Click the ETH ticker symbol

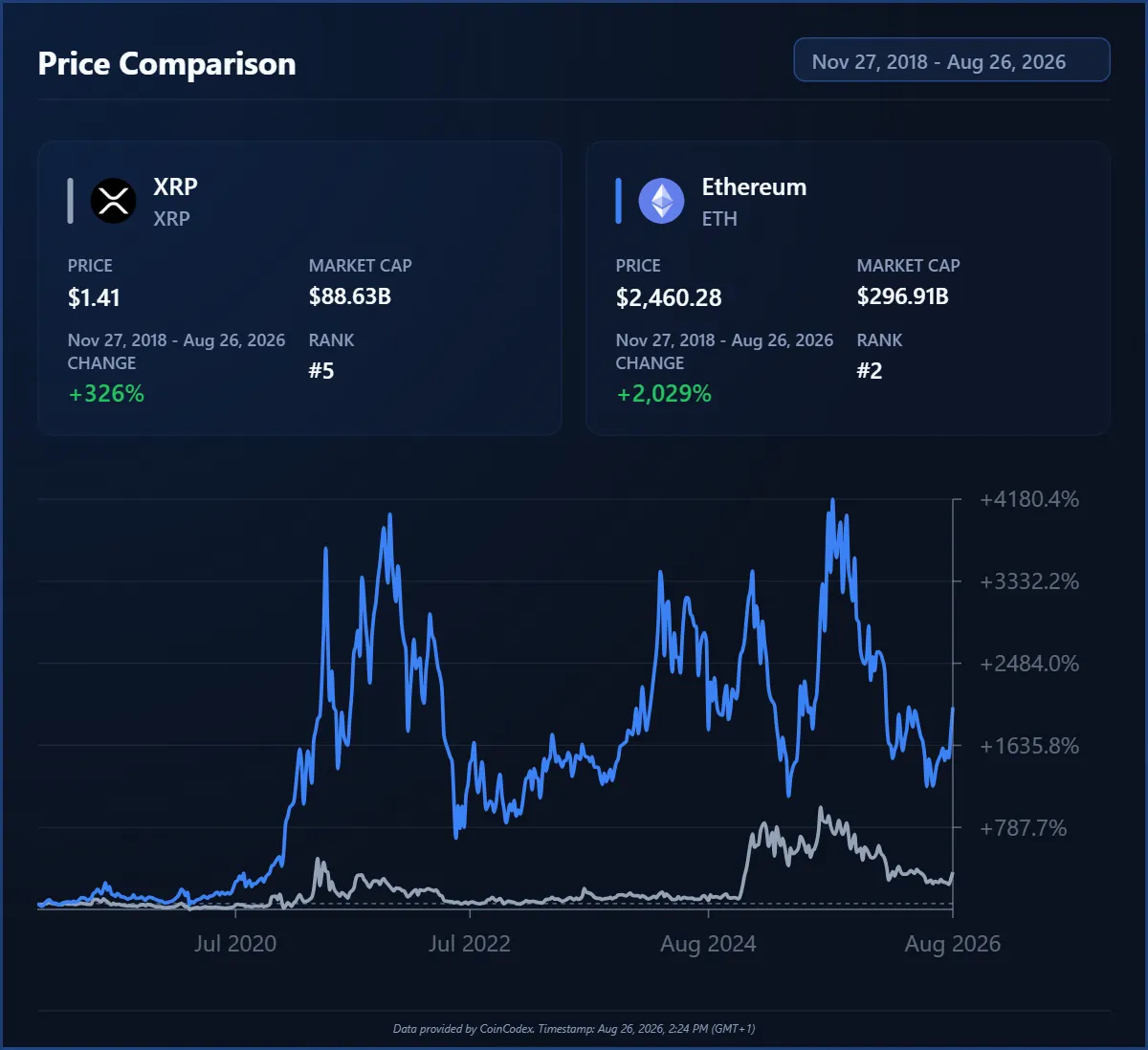point(719,219)
